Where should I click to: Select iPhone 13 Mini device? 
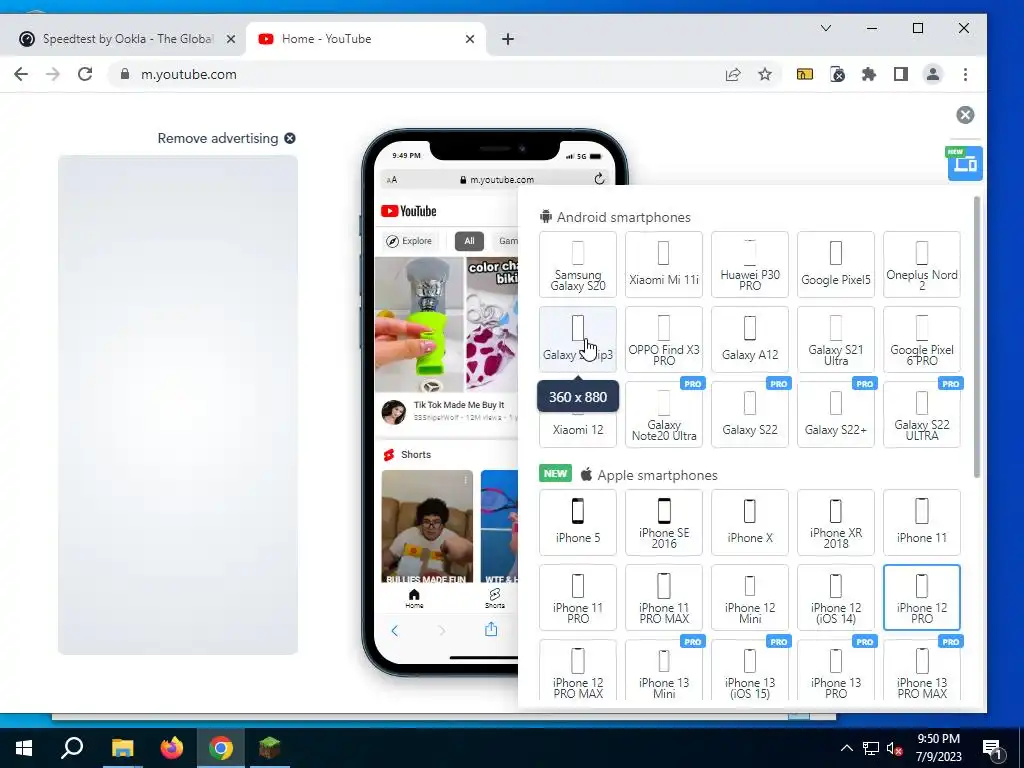click(x=664, y=671)
